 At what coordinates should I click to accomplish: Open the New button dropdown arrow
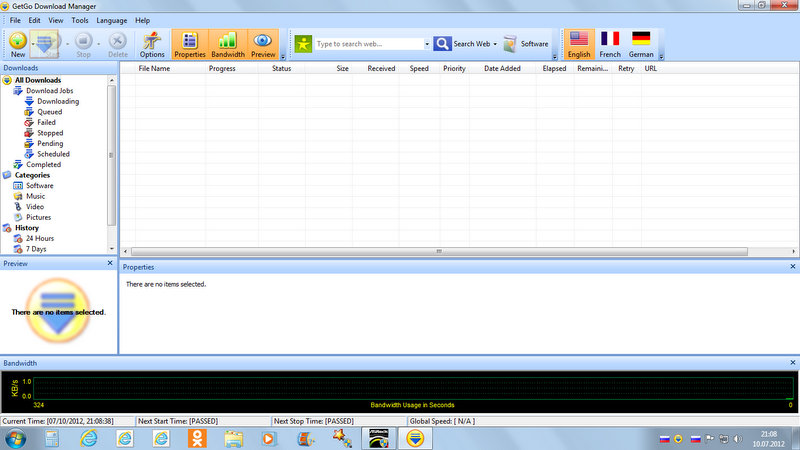coord(32,44)
